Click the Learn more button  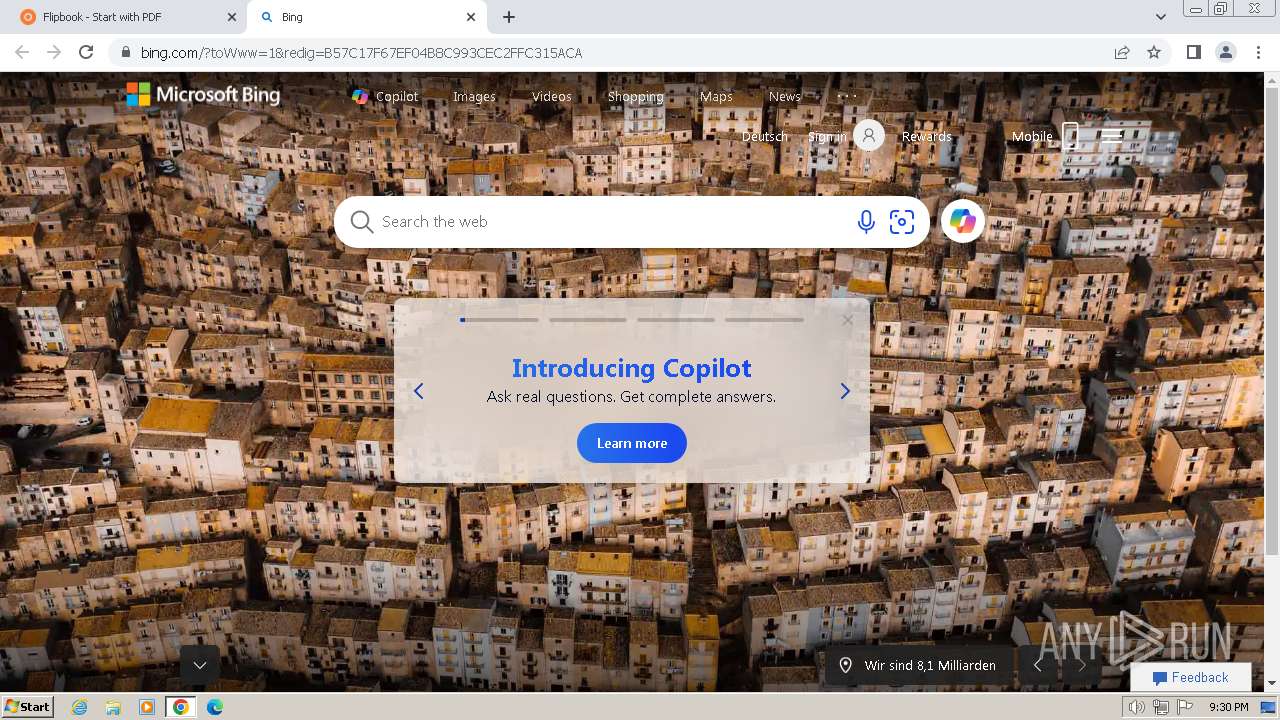click(632, 443)
